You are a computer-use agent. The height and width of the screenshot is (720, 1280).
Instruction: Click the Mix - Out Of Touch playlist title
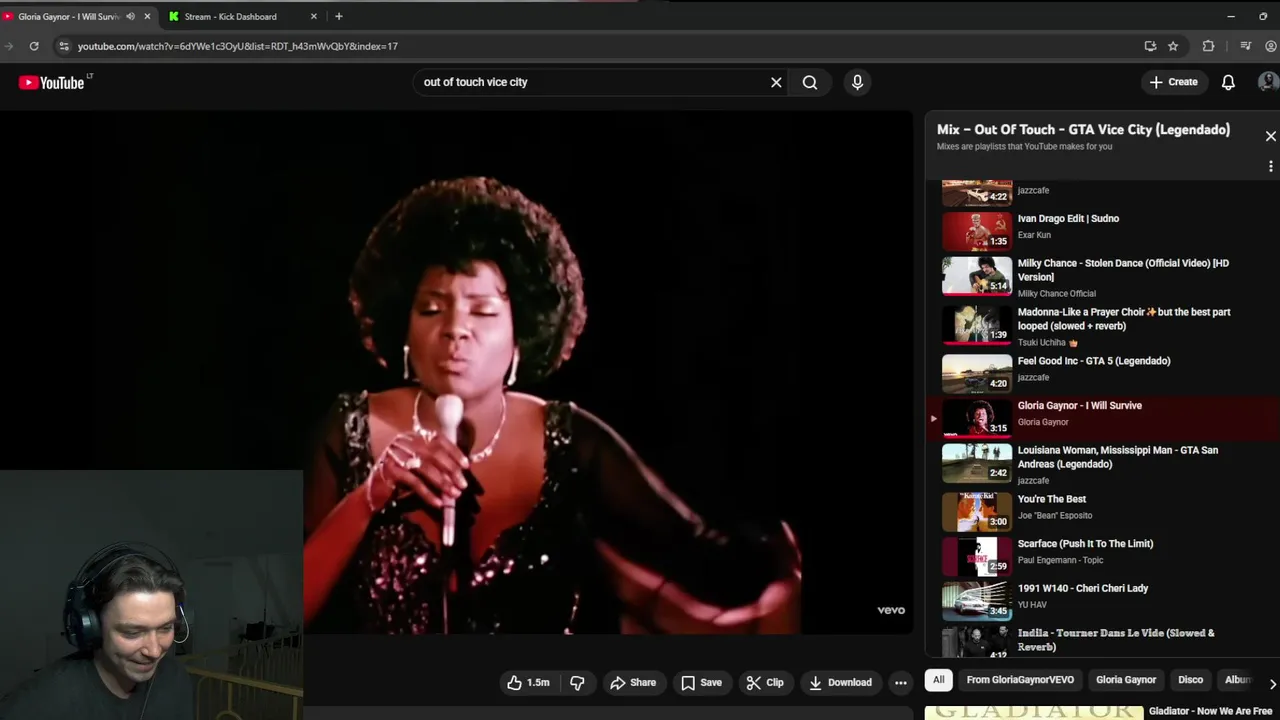1083,130
